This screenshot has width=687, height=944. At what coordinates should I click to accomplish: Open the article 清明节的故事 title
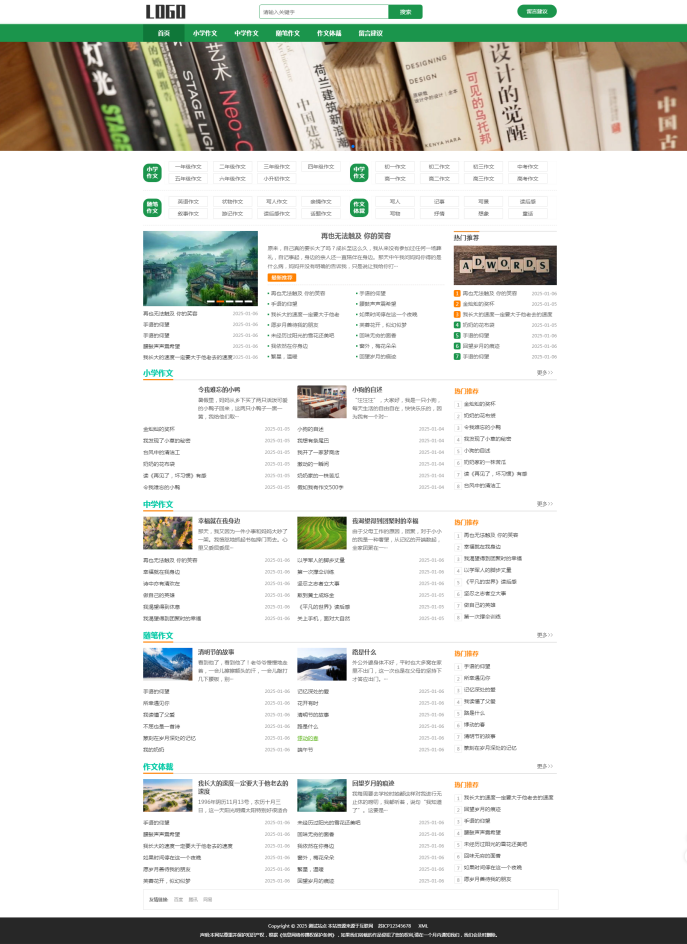pos(216,653)
